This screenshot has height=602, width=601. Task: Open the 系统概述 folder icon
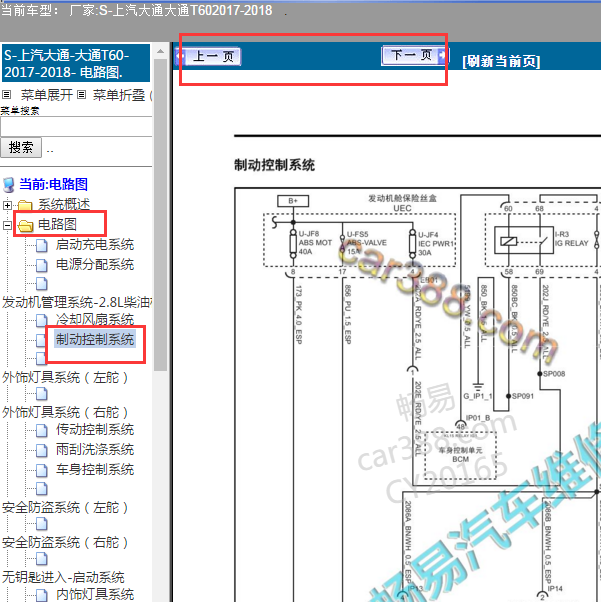click(25, 205)
